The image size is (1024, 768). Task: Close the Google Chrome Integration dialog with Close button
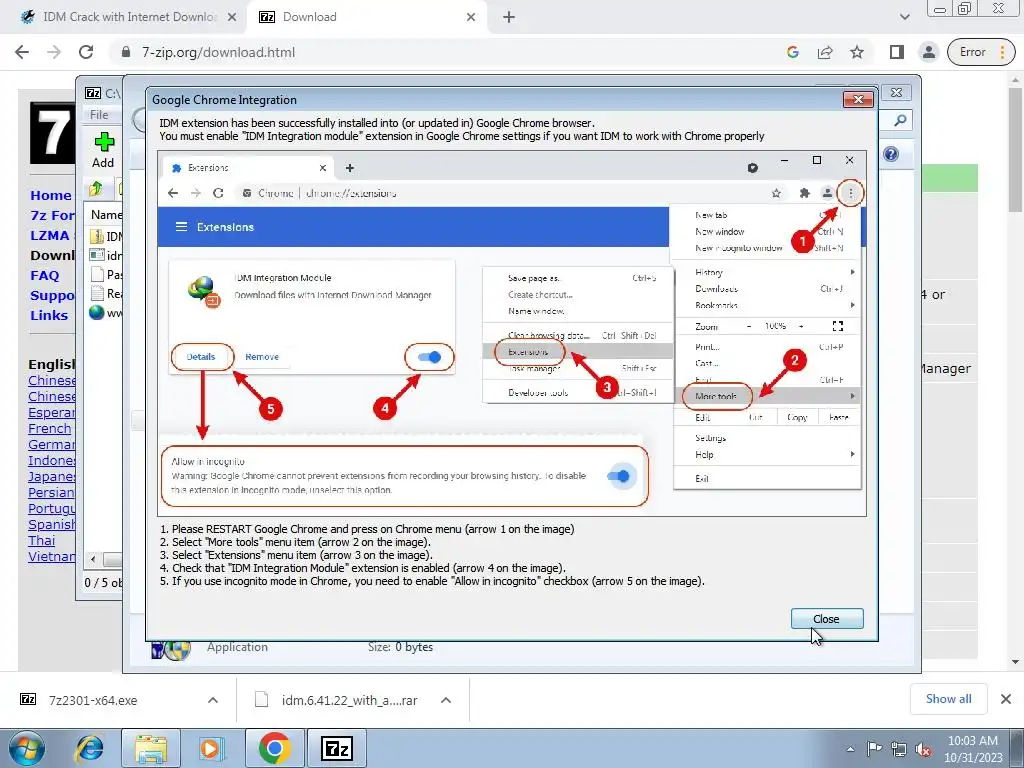point(827,618)
